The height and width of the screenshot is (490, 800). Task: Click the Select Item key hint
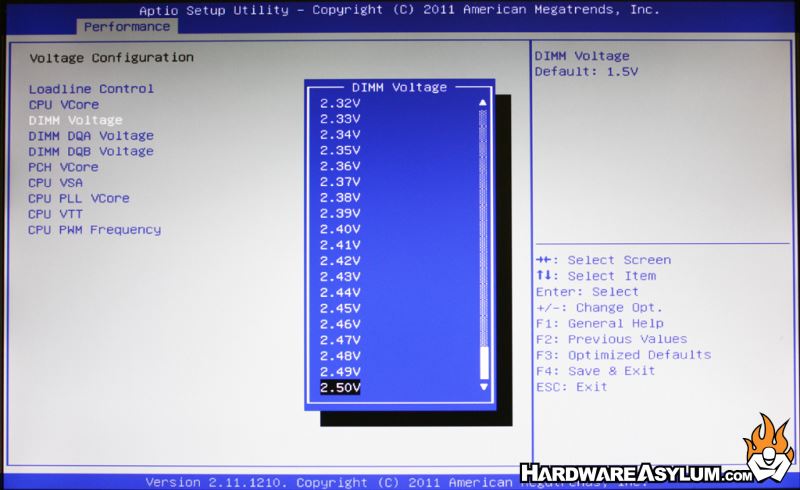[596, 276]
